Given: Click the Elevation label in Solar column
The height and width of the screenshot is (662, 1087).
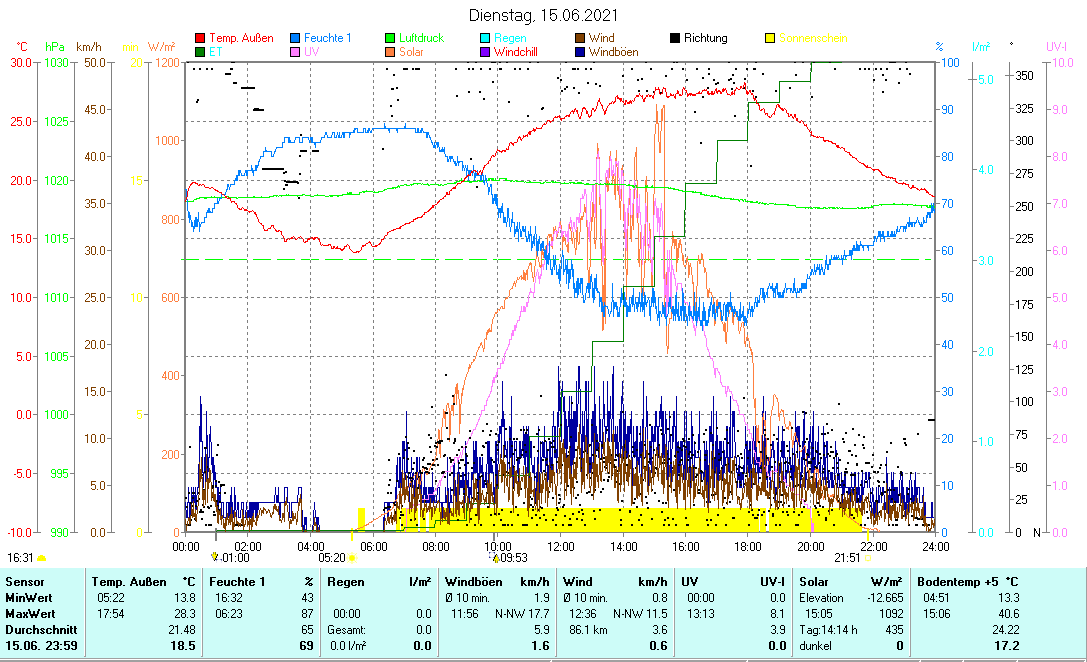Looking at the screenshot, I should 821,598.
